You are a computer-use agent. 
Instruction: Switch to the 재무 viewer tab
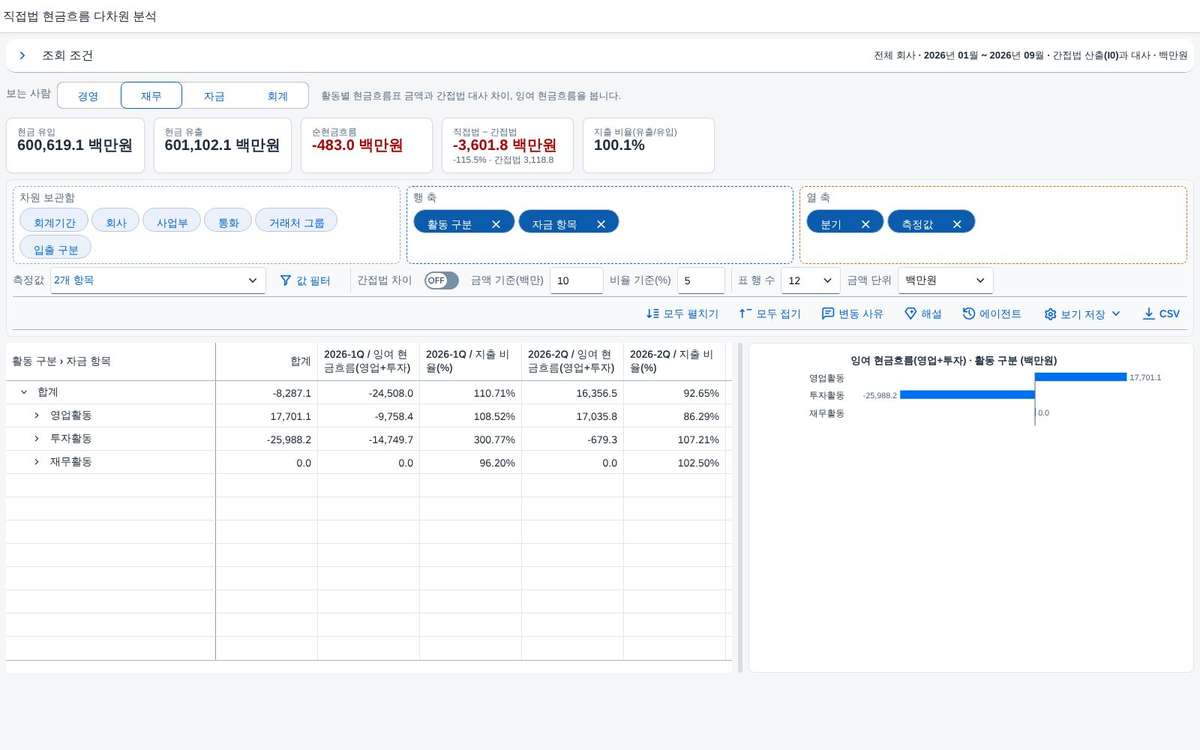pos(151,96)
